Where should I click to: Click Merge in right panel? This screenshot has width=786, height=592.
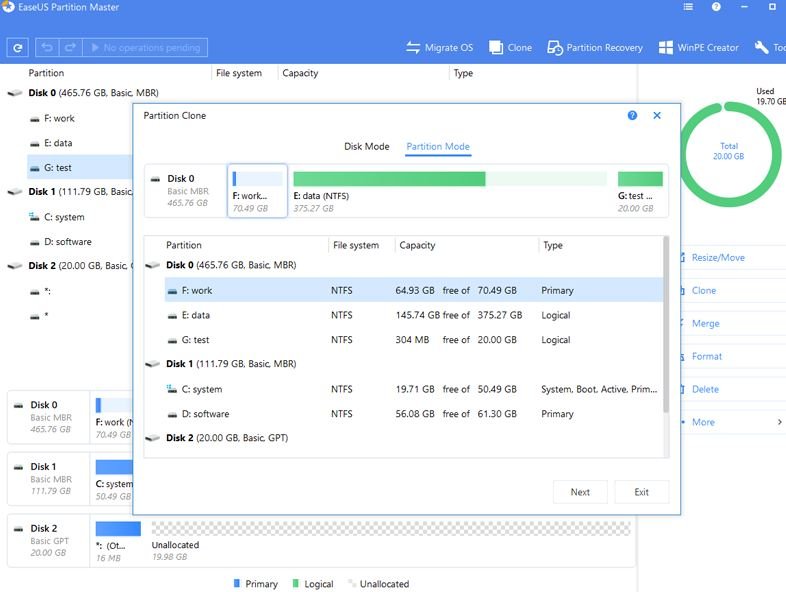click(705, 323)
